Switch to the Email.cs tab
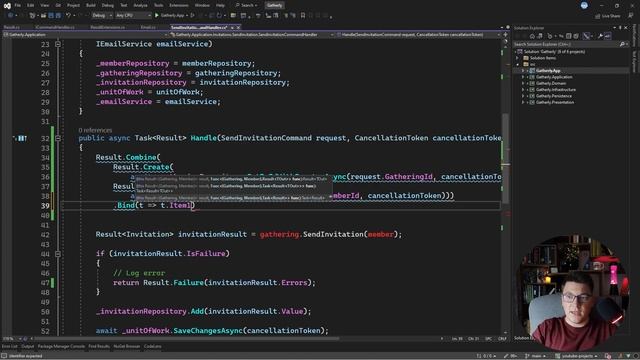The width and height of the screenshot is (640, 360). pyautogui.click(x=148, y=27)
